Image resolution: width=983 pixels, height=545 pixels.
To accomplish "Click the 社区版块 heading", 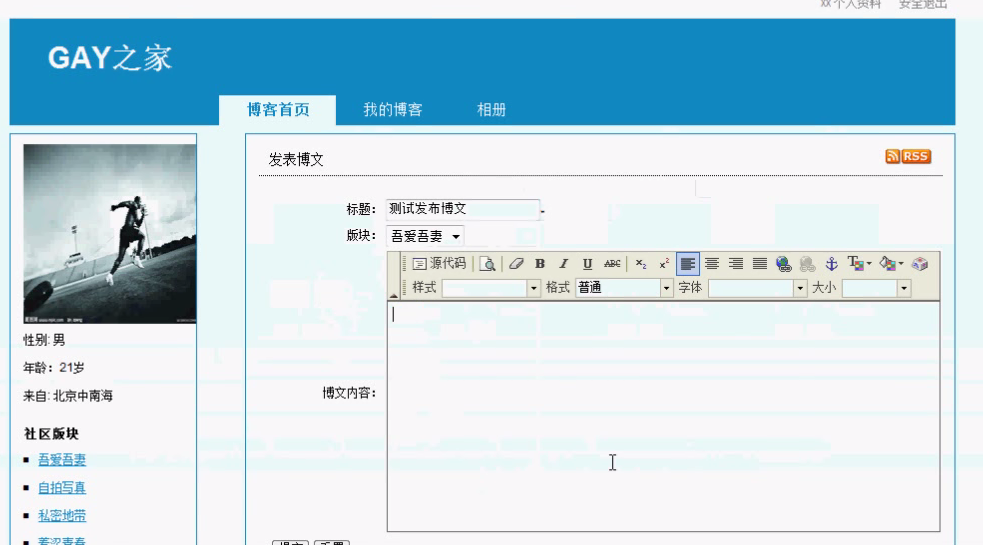I will 51,433.
